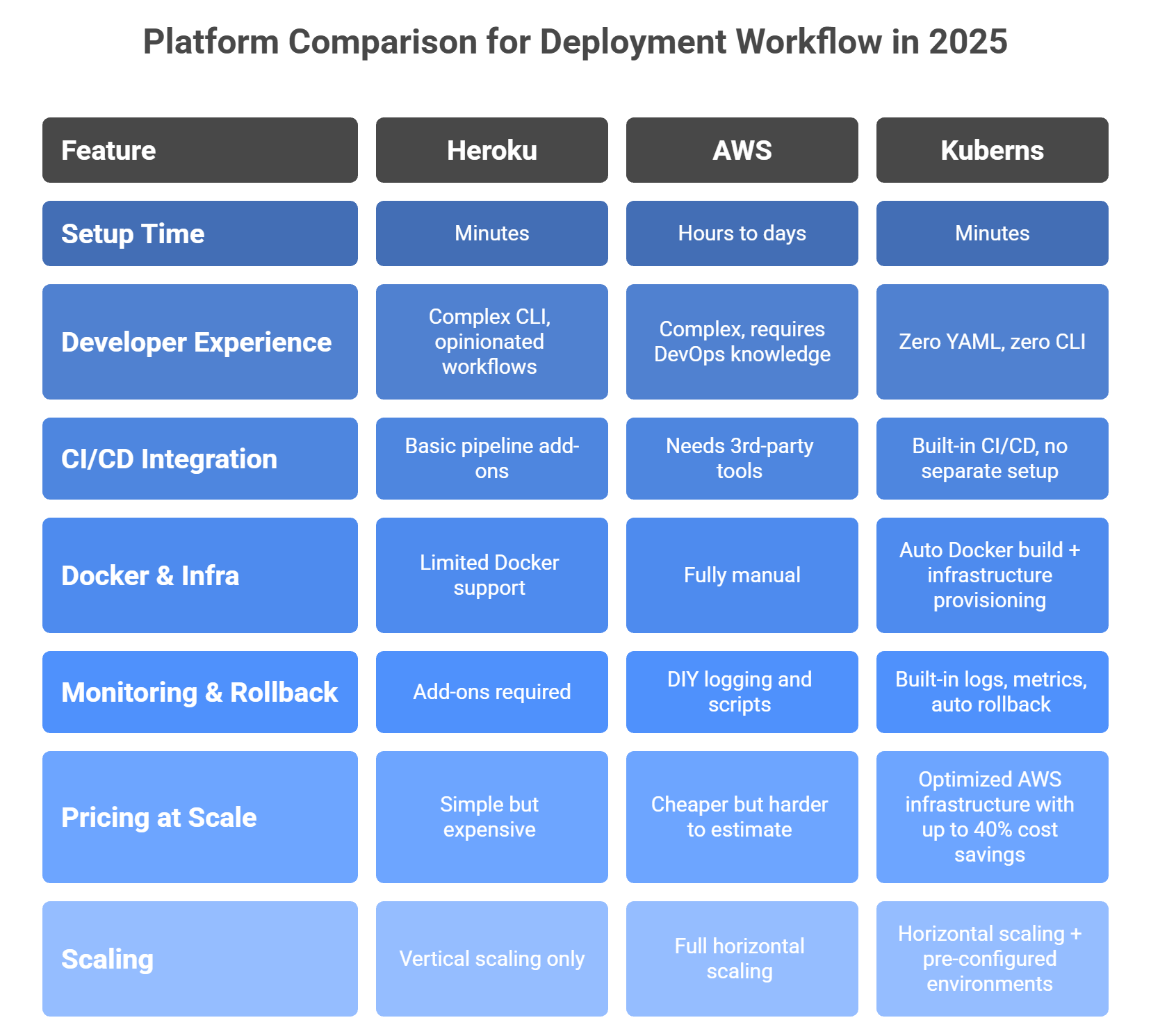The height and width of the screenshot is (1036, 1151).
Task: Click the "Monitoring & Rollback" row label
Action: point(200,692)
